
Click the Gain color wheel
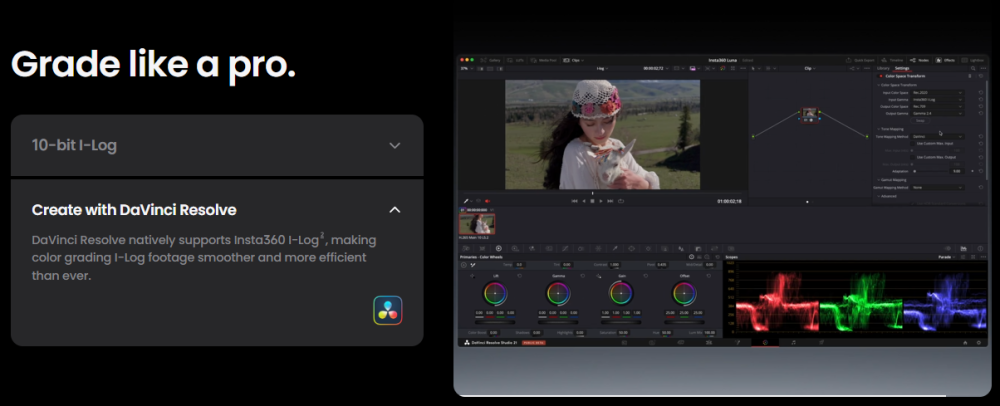(620, 294)
